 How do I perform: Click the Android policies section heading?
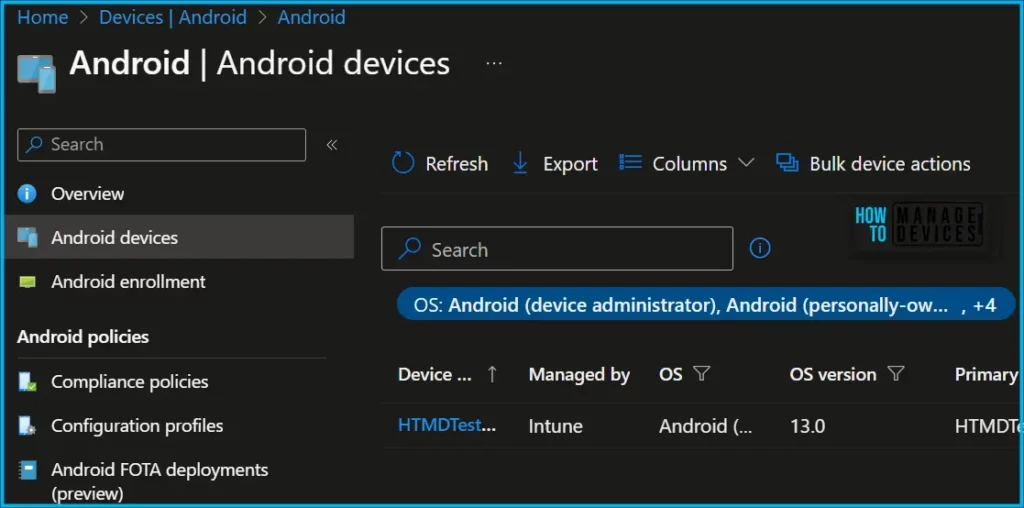pos(83,337)
